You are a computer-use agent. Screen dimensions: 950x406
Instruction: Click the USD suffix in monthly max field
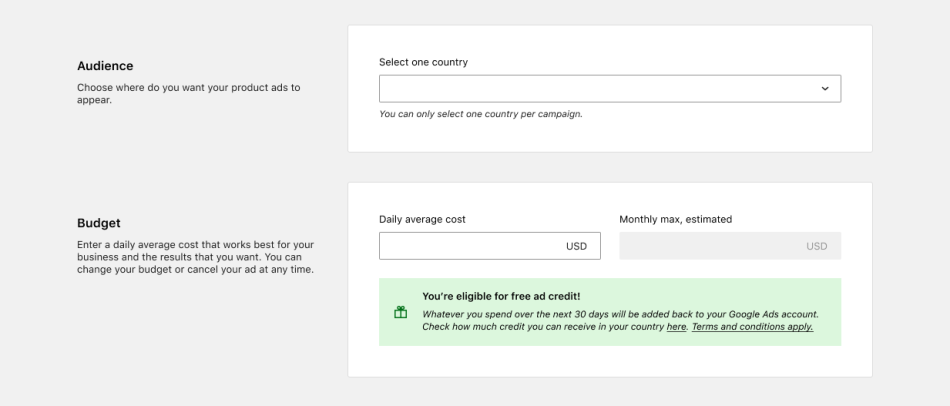click(x=816, y=246)
